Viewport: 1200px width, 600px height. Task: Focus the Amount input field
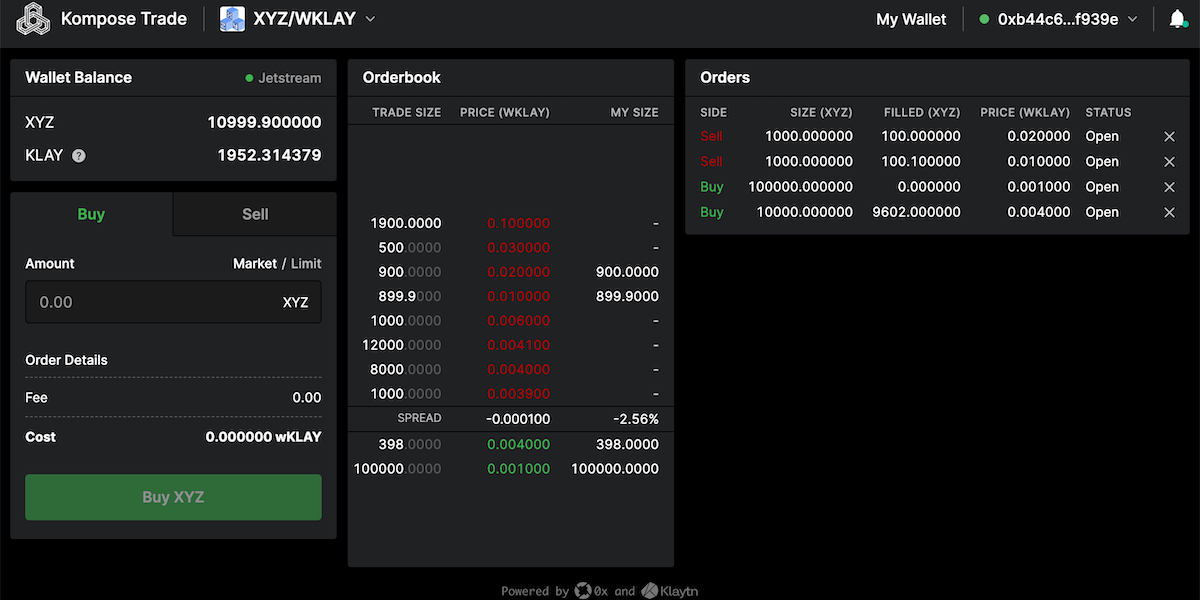pos(173,302)
